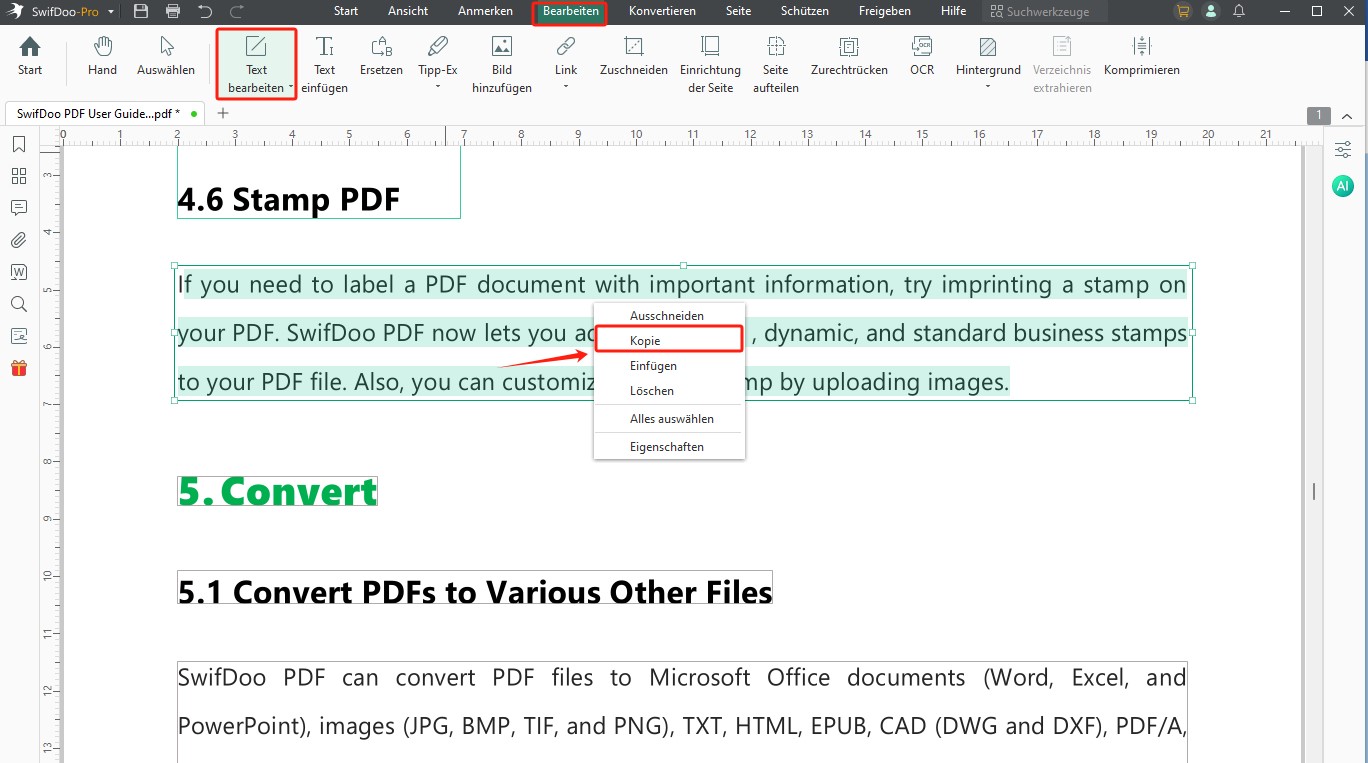Click the page number 1 indicator
1368x763 pixels.
[x=1318, y=115]
